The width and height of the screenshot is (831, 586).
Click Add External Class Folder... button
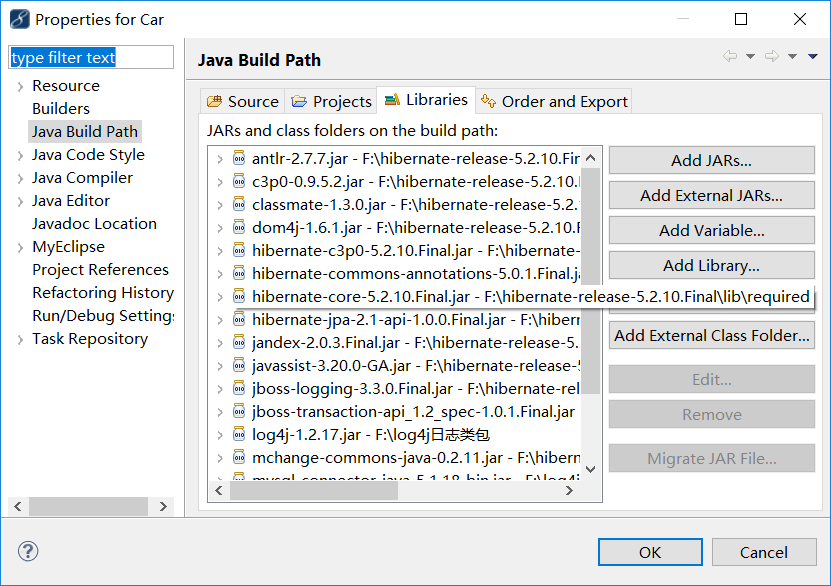(x=711, y=335)
